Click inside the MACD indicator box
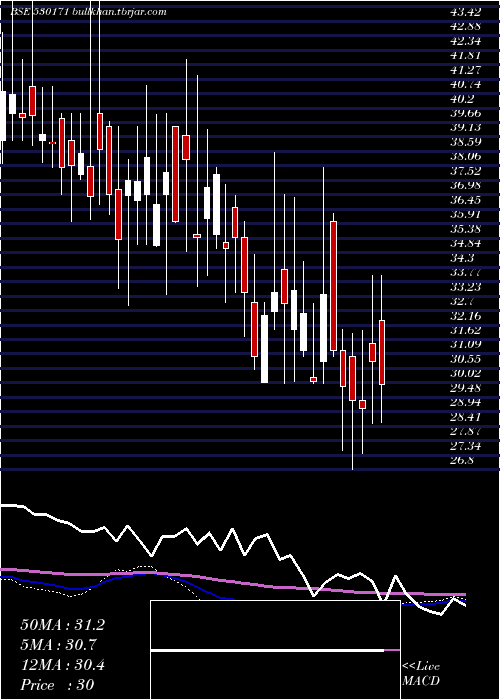The image size is (500, 700). tap(275, 650)
